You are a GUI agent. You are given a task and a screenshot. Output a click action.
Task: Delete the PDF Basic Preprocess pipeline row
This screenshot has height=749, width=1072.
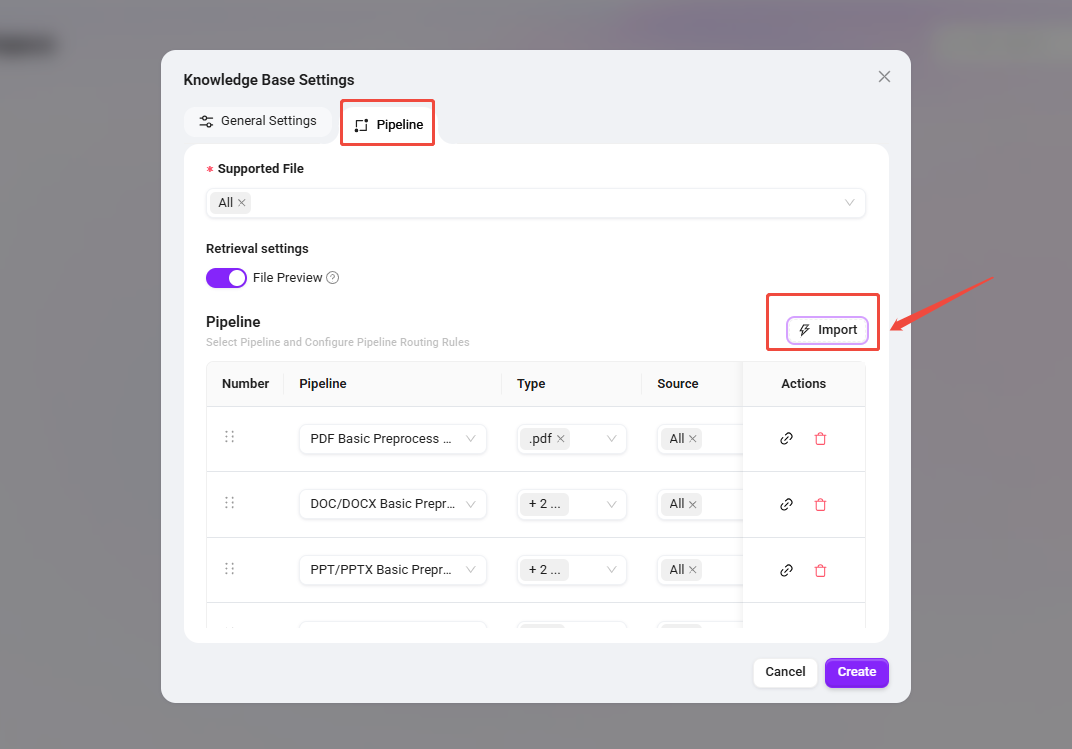[x=820, y=439]
